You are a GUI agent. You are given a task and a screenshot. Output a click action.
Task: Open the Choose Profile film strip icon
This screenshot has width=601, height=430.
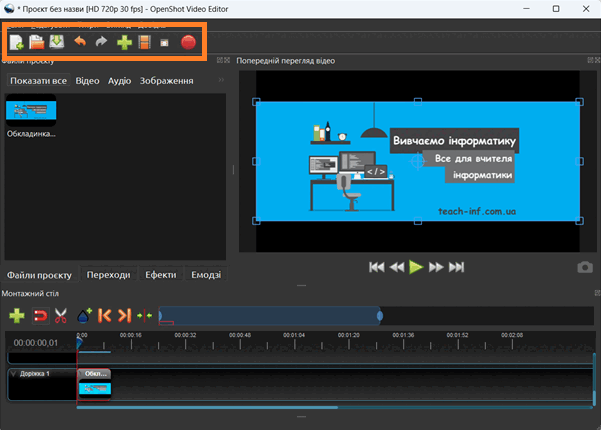[x=145, y=42]
